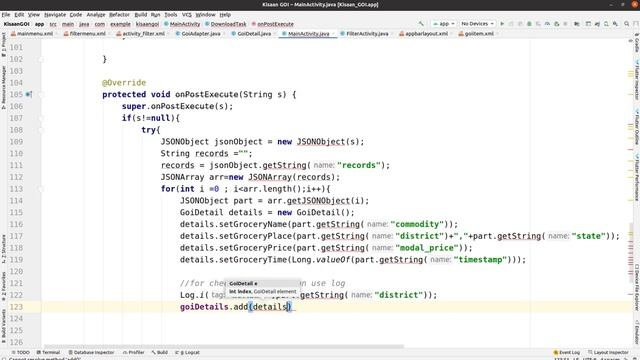Open the Database Inspector tool window
Image resolution: width=640 pixels, height=360 pixels.
(x=91, y=352)
